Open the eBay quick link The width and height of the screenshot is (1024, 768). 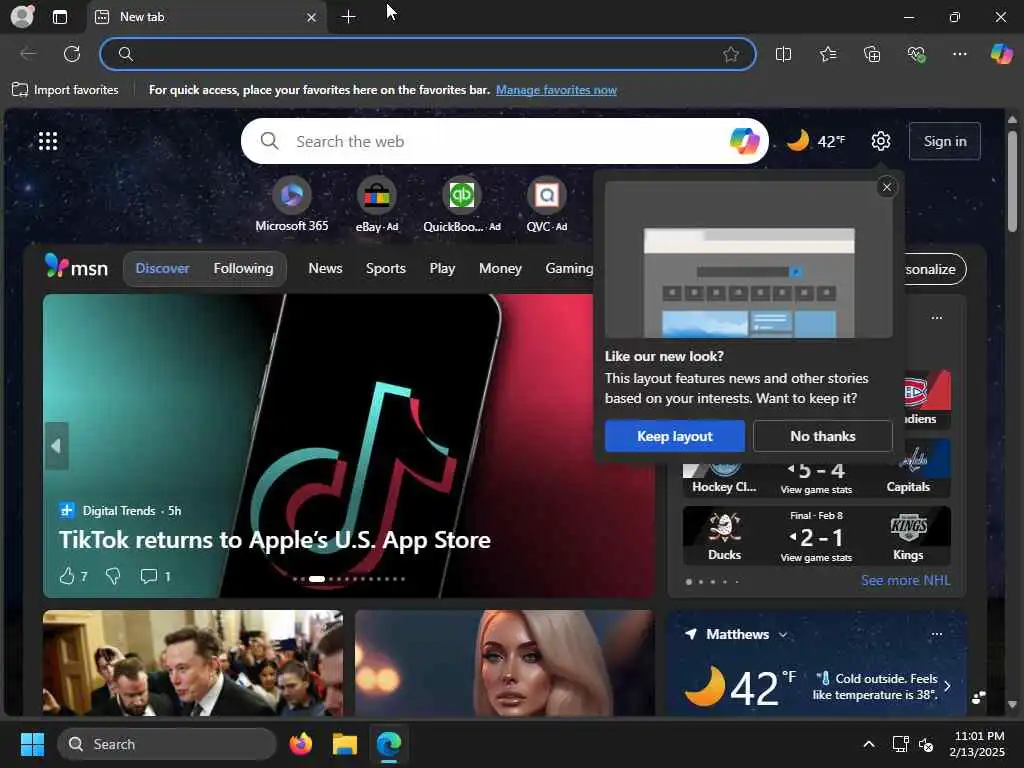[377, 204]
